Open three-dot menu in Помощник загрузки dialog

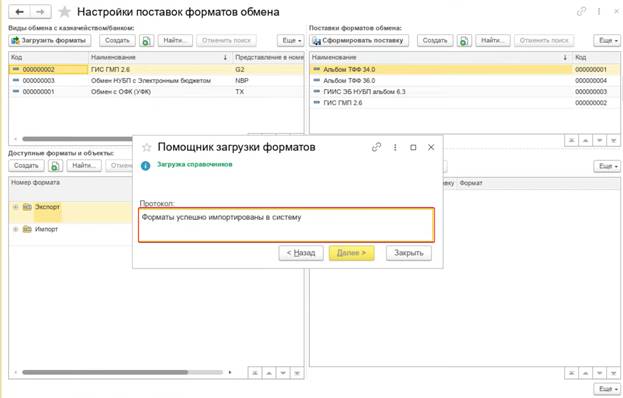coord(395,147)
